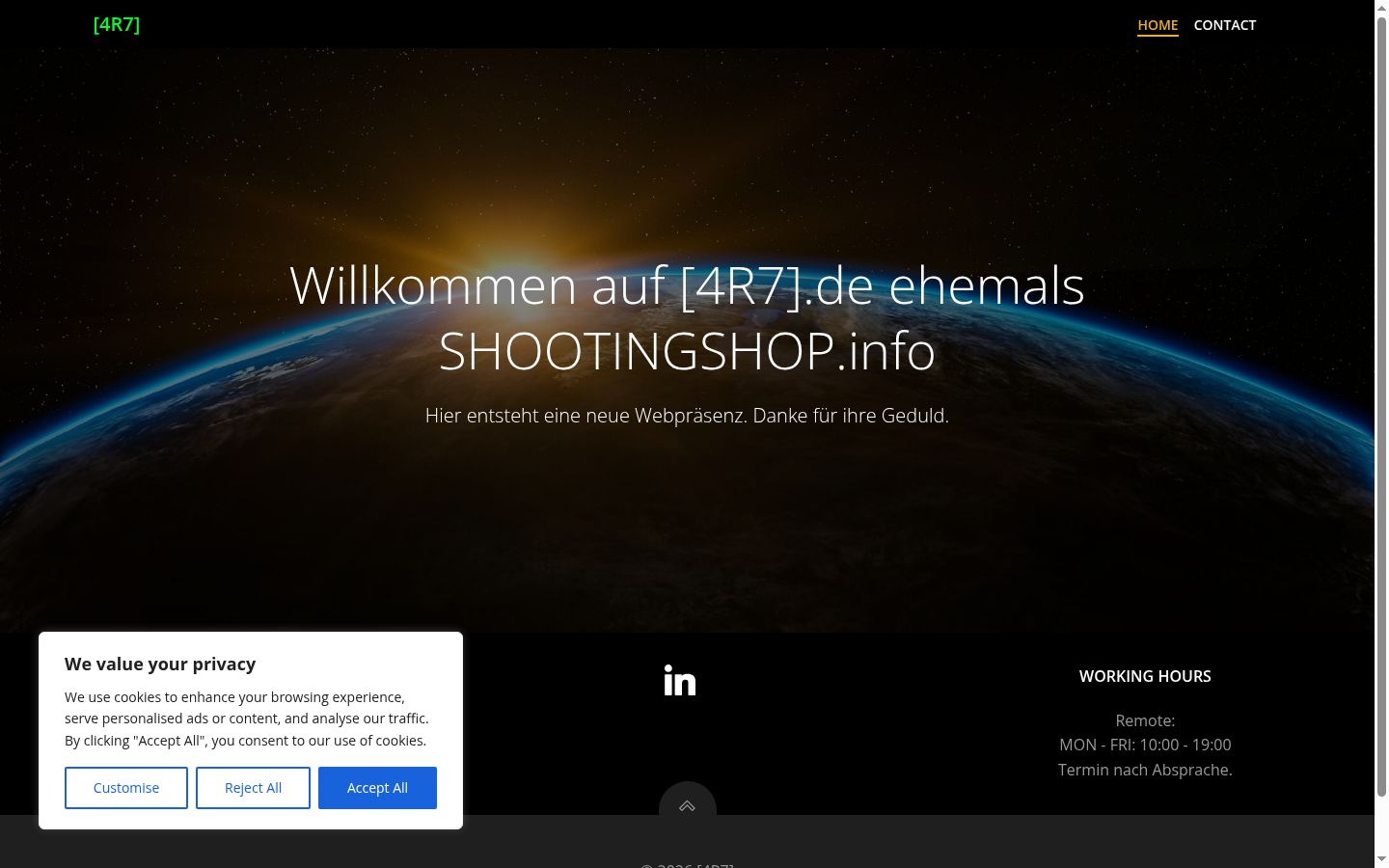Click the scrollbar down arrow
1389x868 pixels.
pyautogui.click(x=1381, y=860)
